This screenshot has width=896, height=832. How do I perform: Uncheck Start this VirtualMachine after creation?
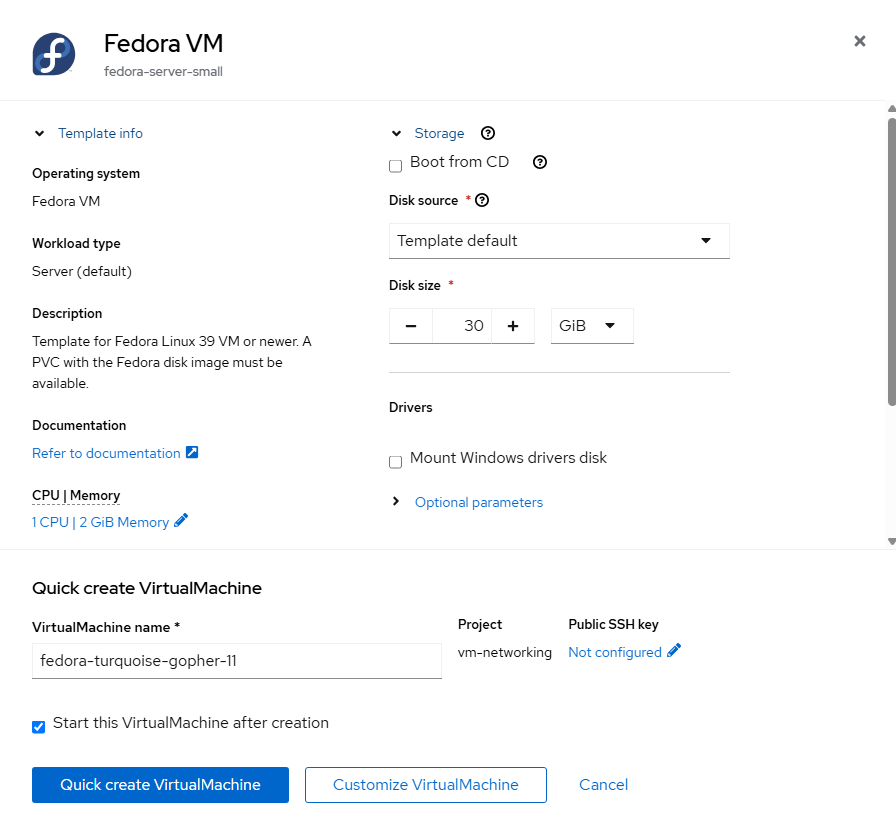pyautogui.click(x=38, y=727)
